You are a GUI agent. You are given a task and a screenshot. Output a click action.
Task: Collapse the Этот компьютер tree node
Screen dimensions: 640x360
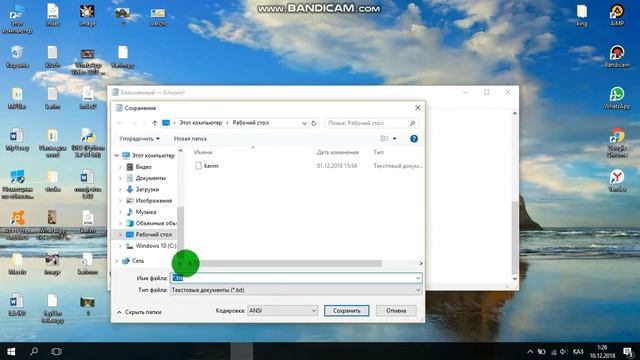117,156
